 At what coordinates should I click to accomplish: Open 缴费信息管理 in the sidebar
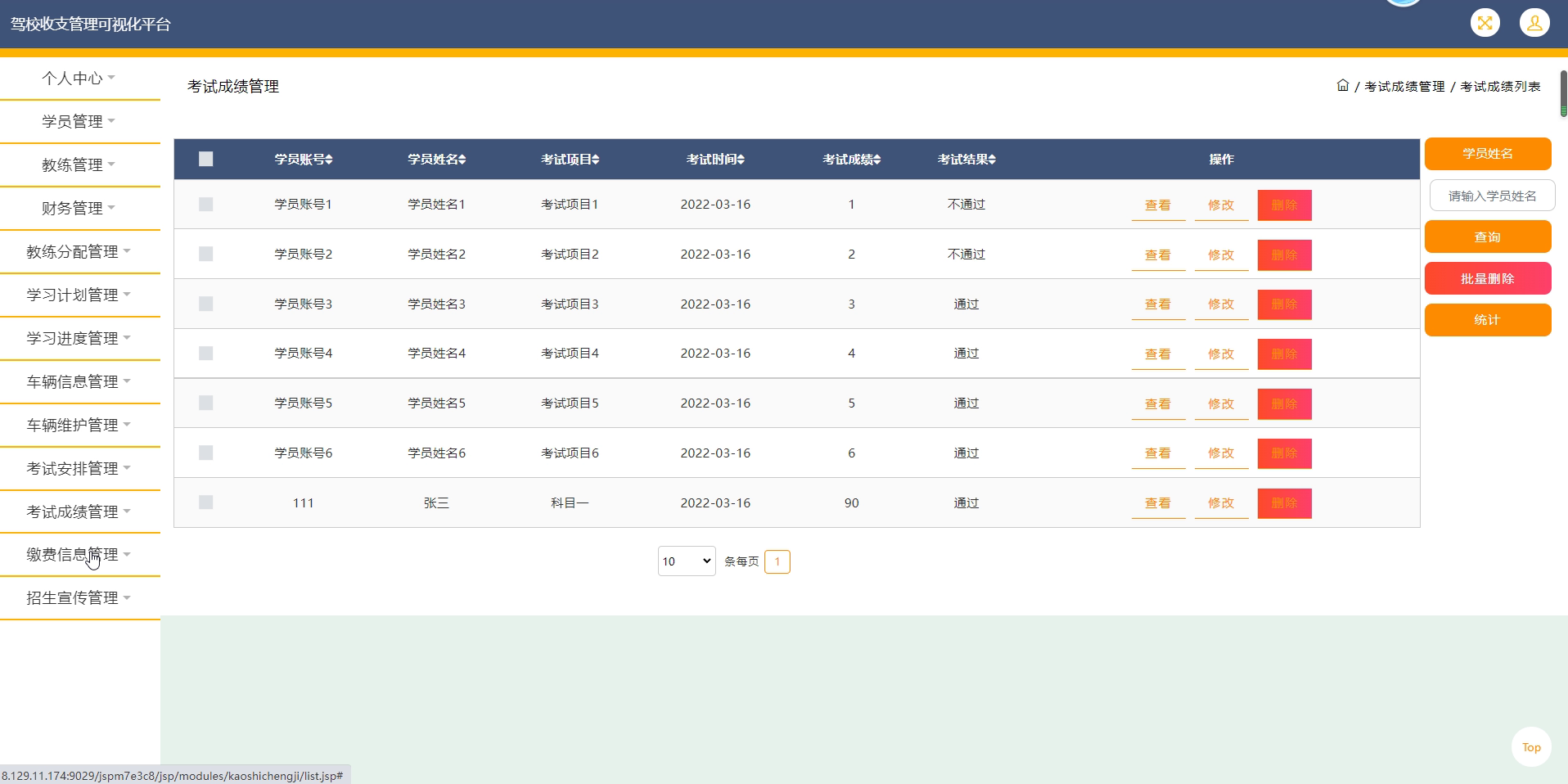[x=79, y=555]
